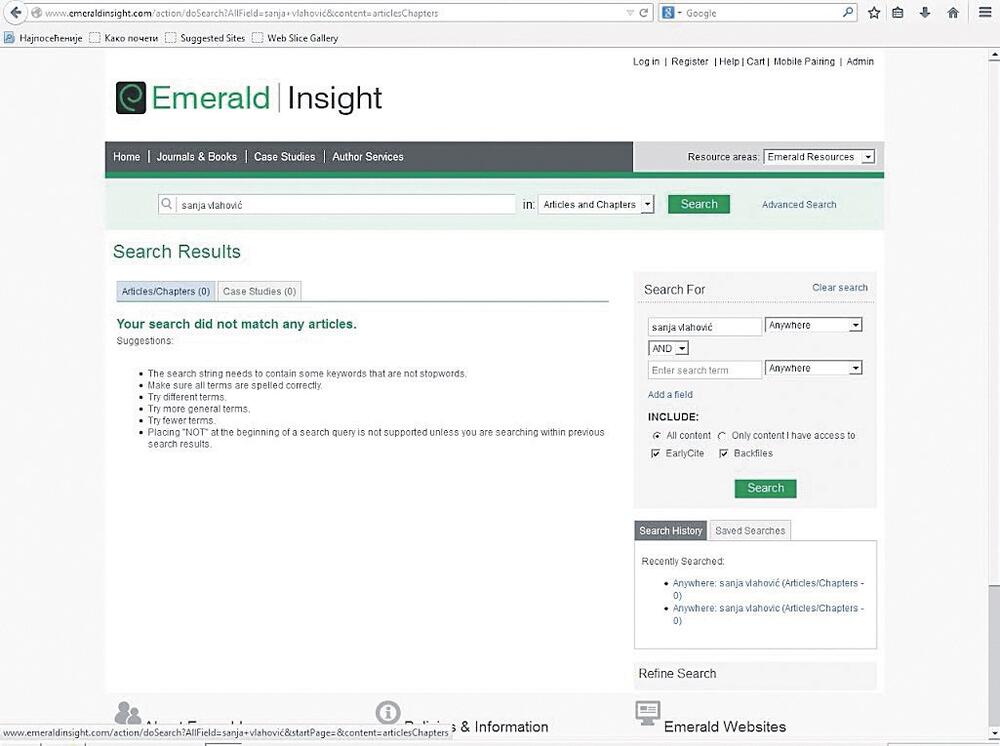Click the Enter search term field
This screenshot has height=746, width=1000.
coord(704,370)
